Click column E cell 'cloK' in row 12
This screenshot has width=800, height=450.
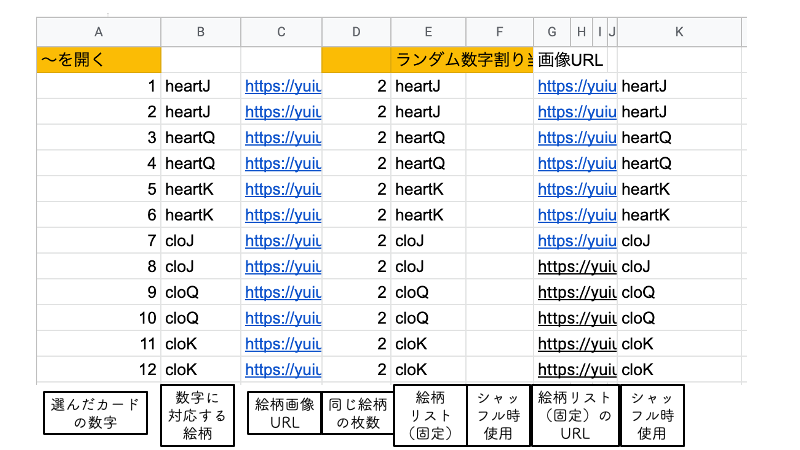pyautogui.click(x=428, y=370)
